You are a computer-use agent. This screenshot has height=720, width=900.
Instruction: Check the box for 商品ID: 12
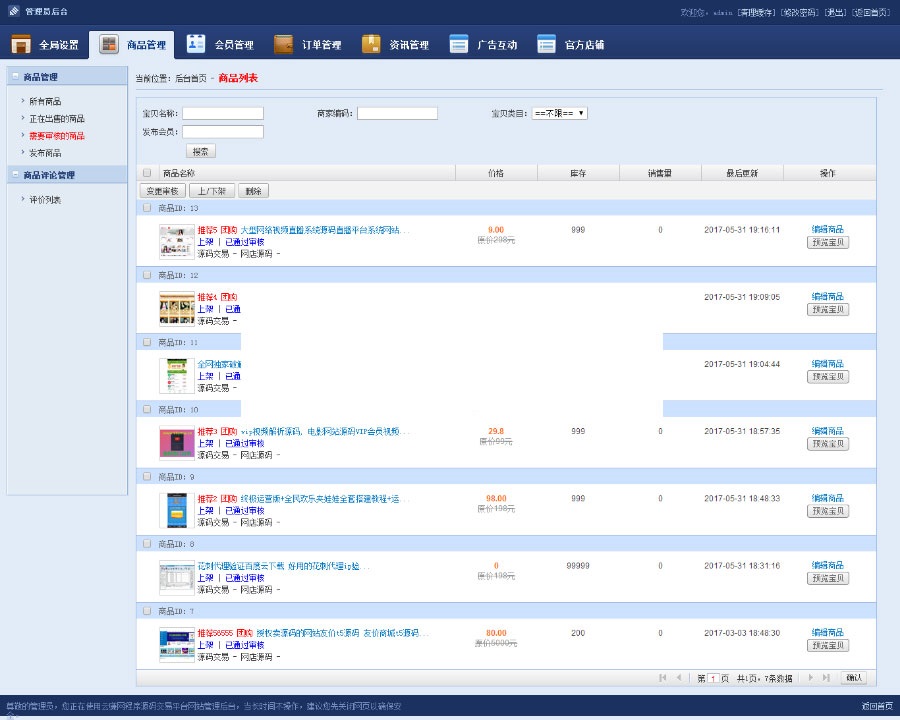tap(147, 275)
